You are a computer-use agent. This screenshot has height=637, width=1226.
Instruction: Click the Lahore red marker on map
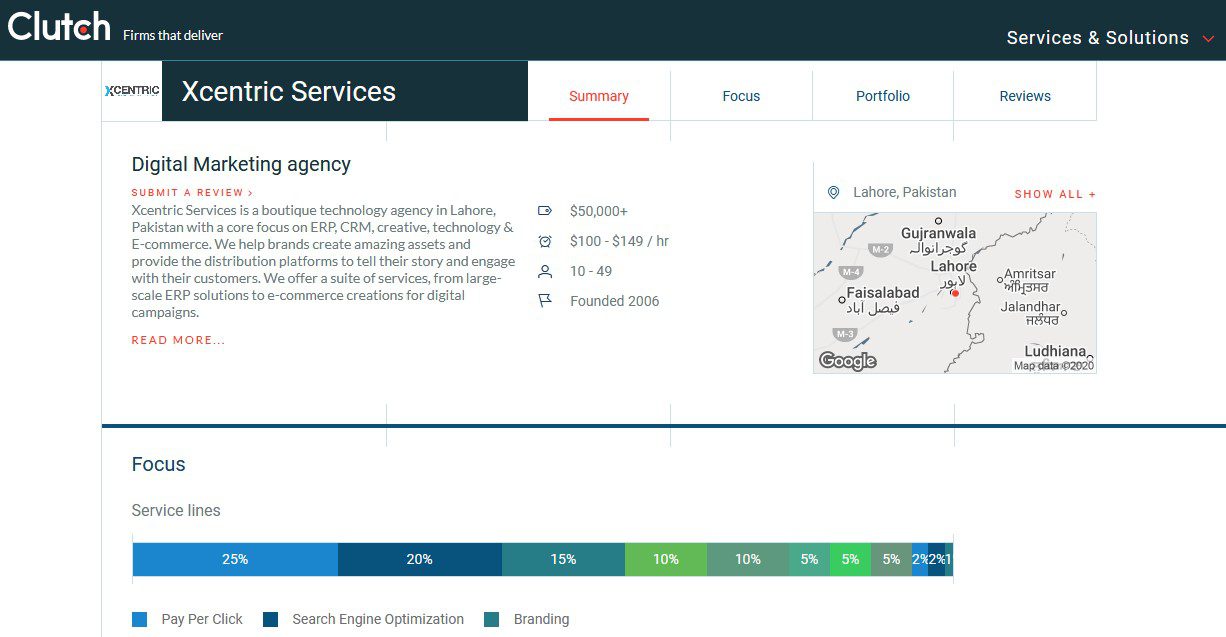[955, 293]
